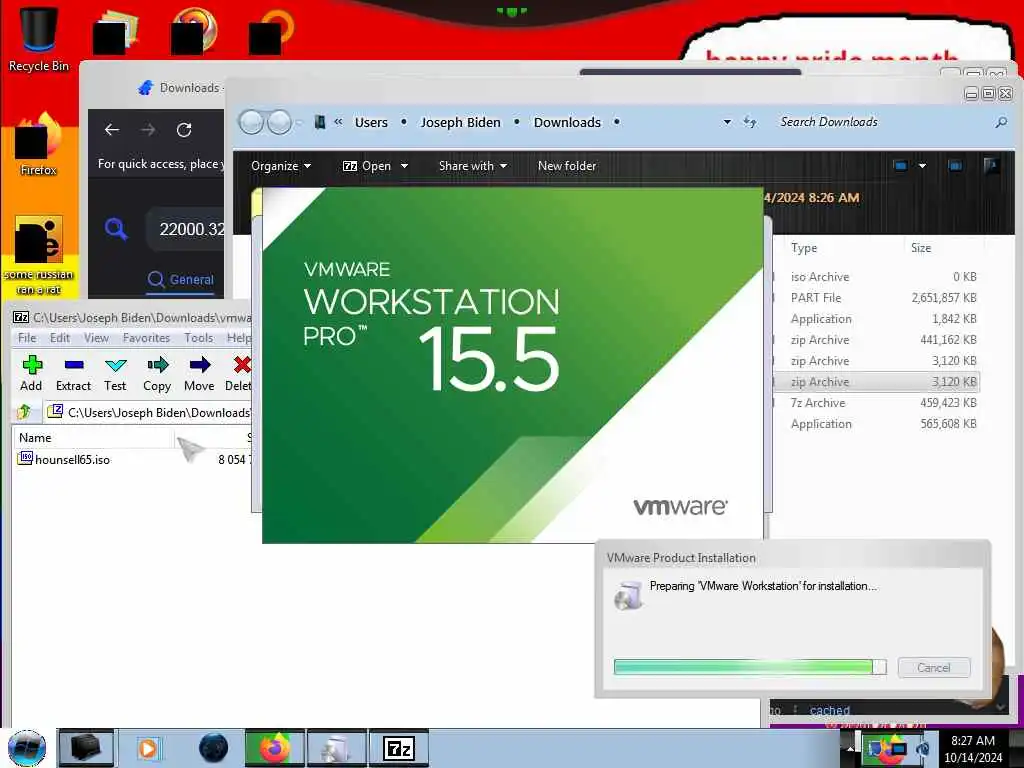This screenshot has width=1024, height=768.
Task: Click the Explorer forward navigation button
Action: (279, 122)
